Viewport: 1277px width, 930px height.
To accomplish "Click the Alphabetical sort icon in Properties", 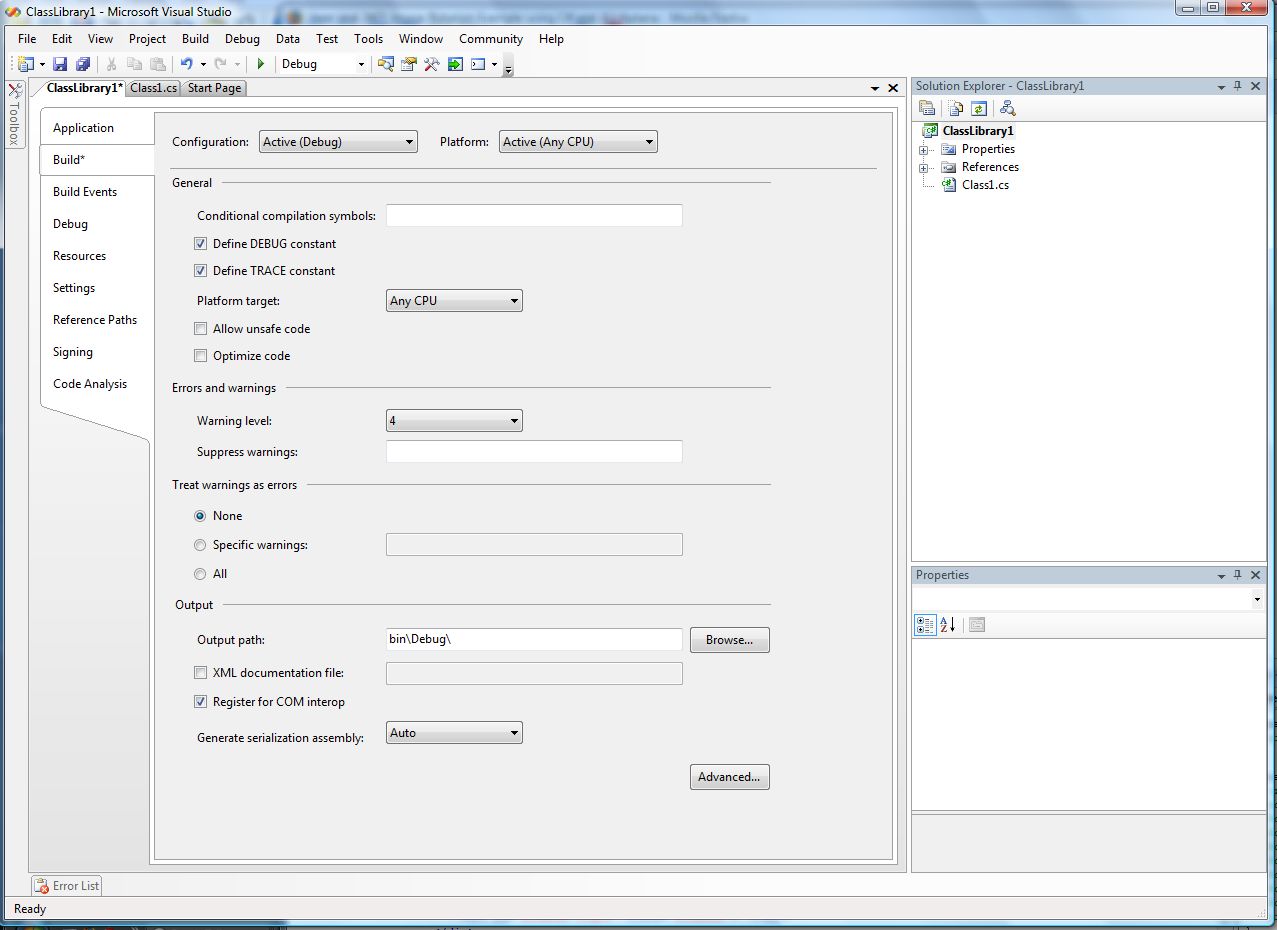I will pyautogui.click(x=948, y=625).
